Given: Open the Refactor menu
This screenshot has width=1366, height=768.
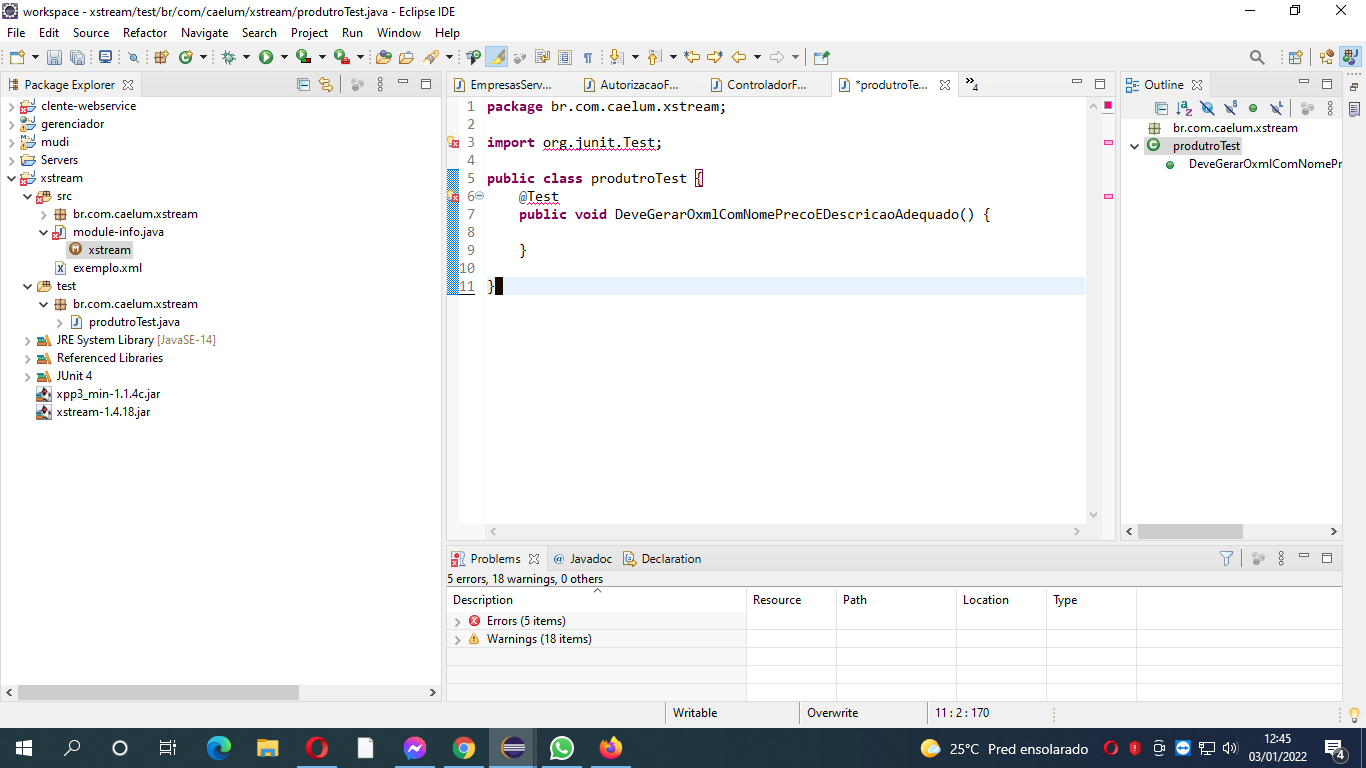Looking at the screenshot, I should (x=145, y=33).
